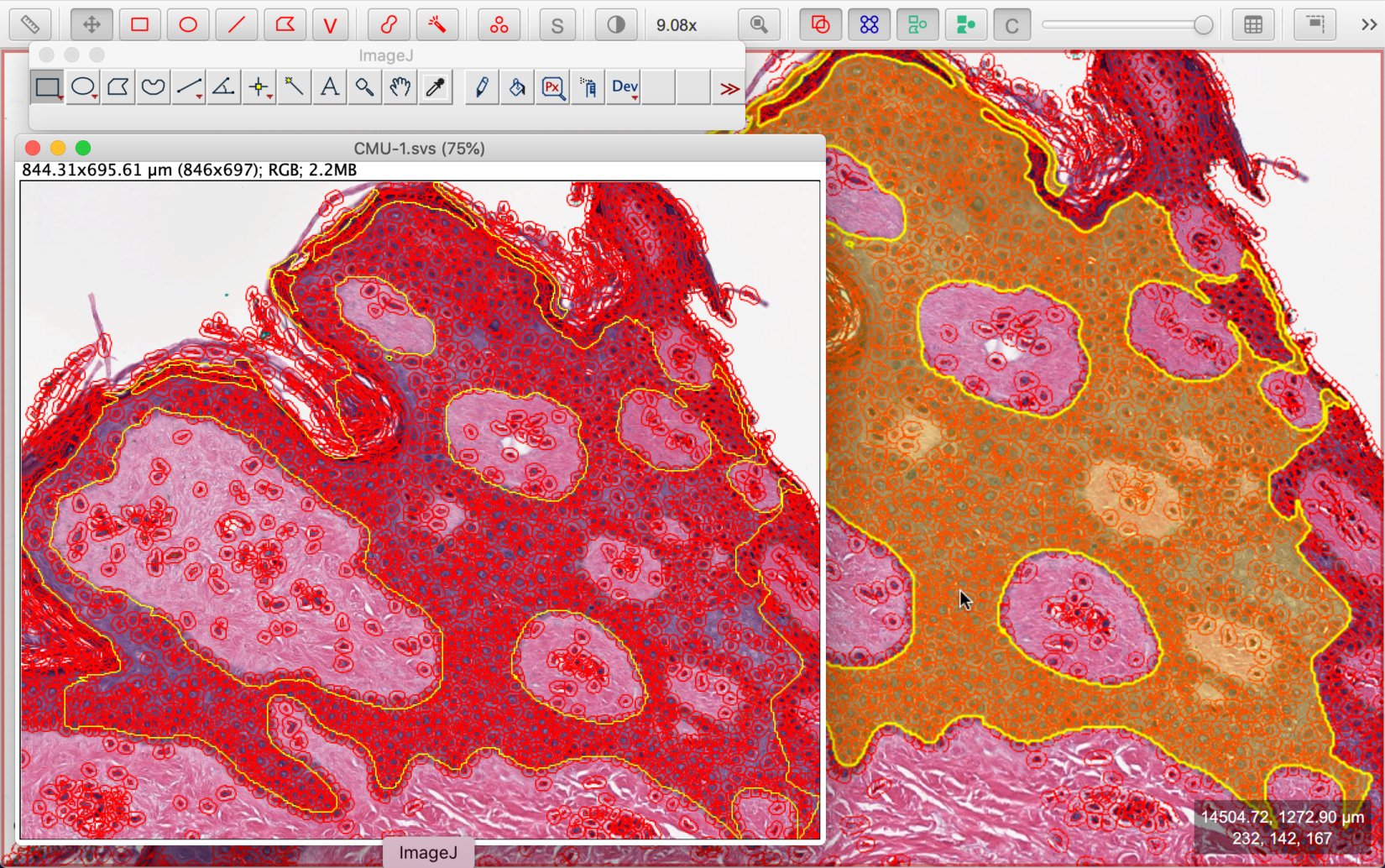The width and height of the screenshot is (1385, 868).
Task: Toggle pixel classification C overlay button
Action: tap(1011, 24)
